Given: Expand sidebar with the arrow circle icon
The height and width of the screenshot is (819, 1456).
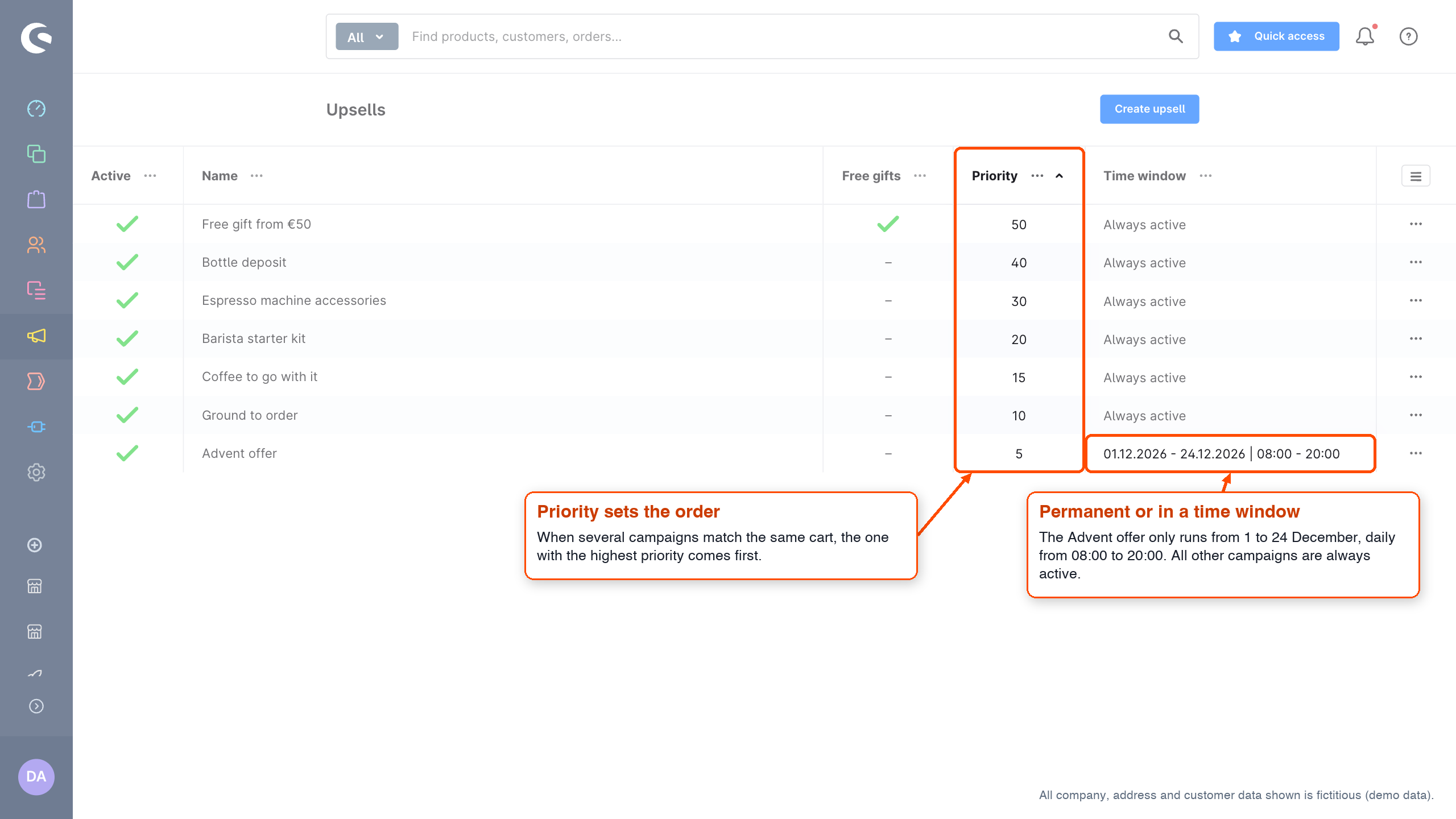Looking at the screenshot, I should [36, 706].
